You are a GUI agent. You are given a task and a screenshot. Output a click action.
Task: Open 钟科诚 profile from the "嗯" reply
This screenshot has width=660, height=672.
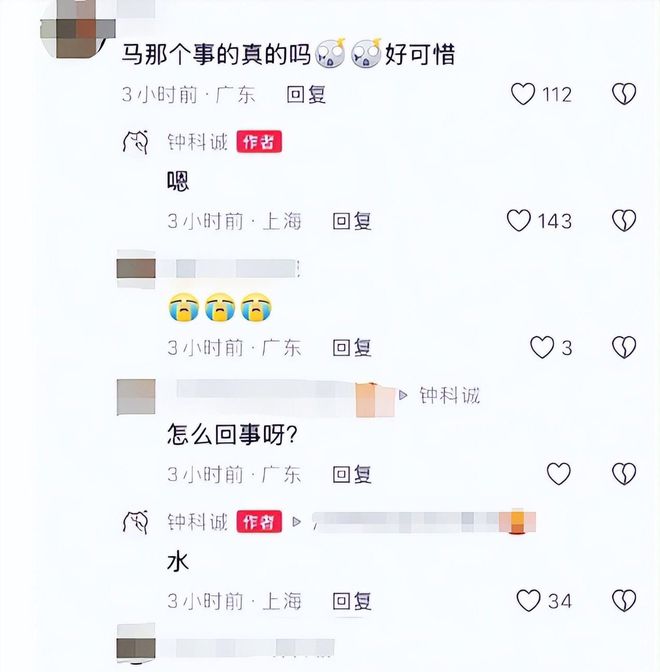click(197, 142)
